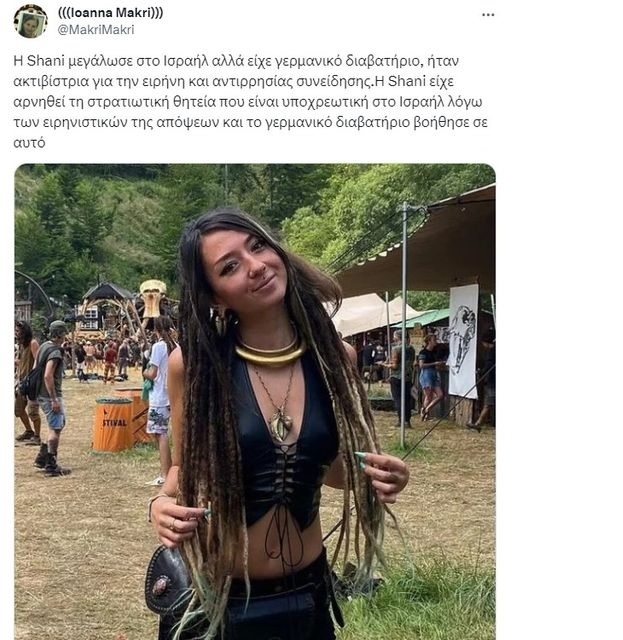Screen dimensions: 623x640
Task: Click the white skull-drawing banner in photo
Action: pyautogui.click(x=463, y=341)
